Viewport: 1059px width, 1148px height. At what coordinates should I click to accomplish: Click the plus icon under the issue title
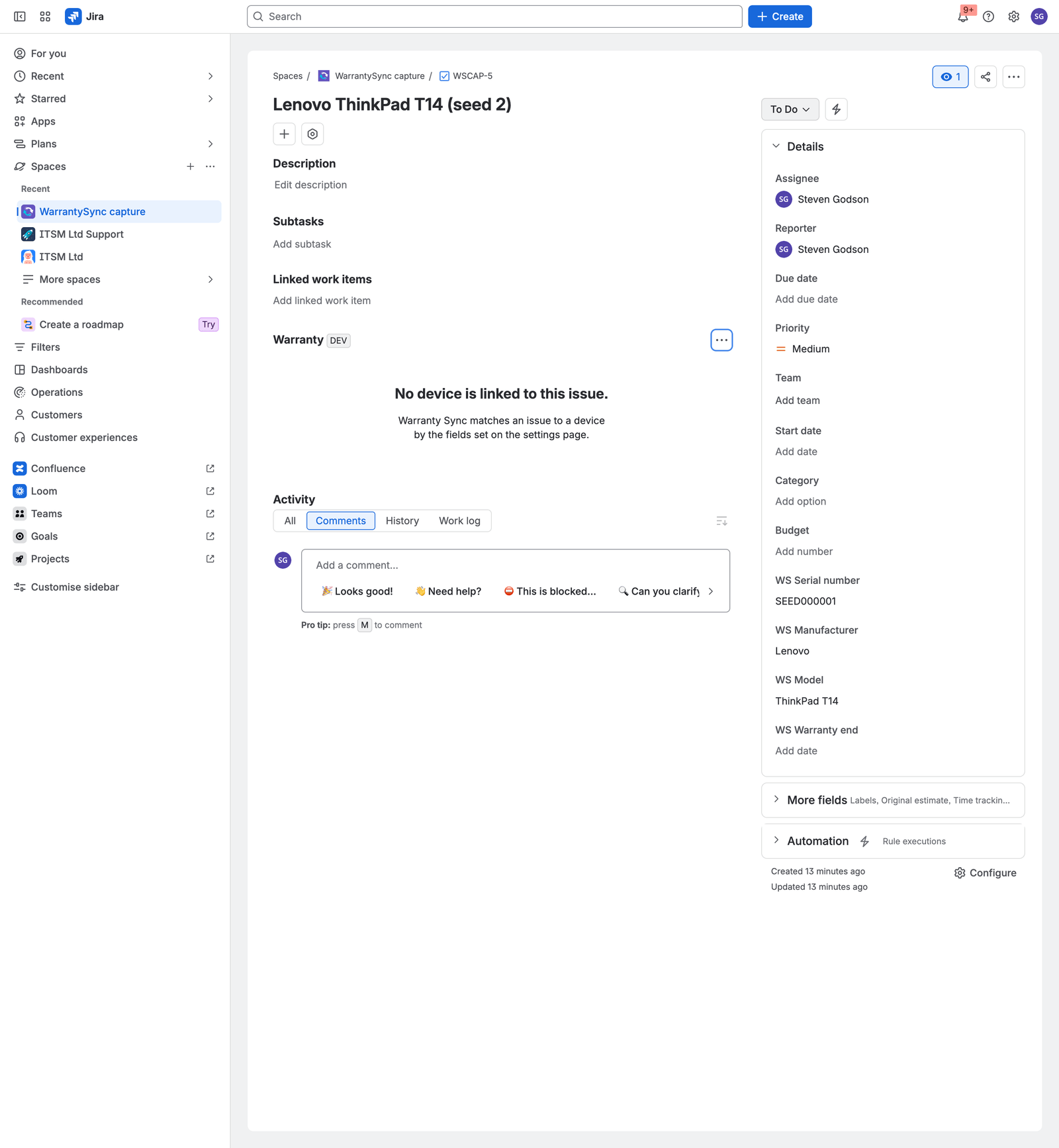click(x=284, y=134)
